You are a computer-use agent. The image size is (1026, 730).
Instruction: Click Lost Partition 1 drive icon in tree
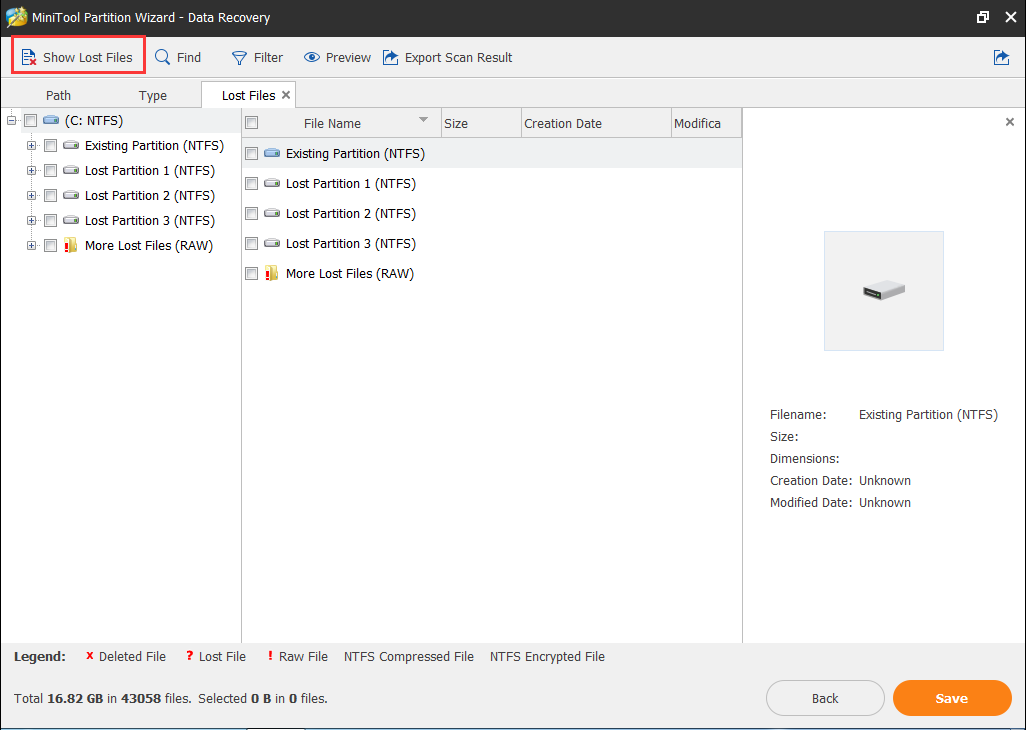click(x=71, y=170)
